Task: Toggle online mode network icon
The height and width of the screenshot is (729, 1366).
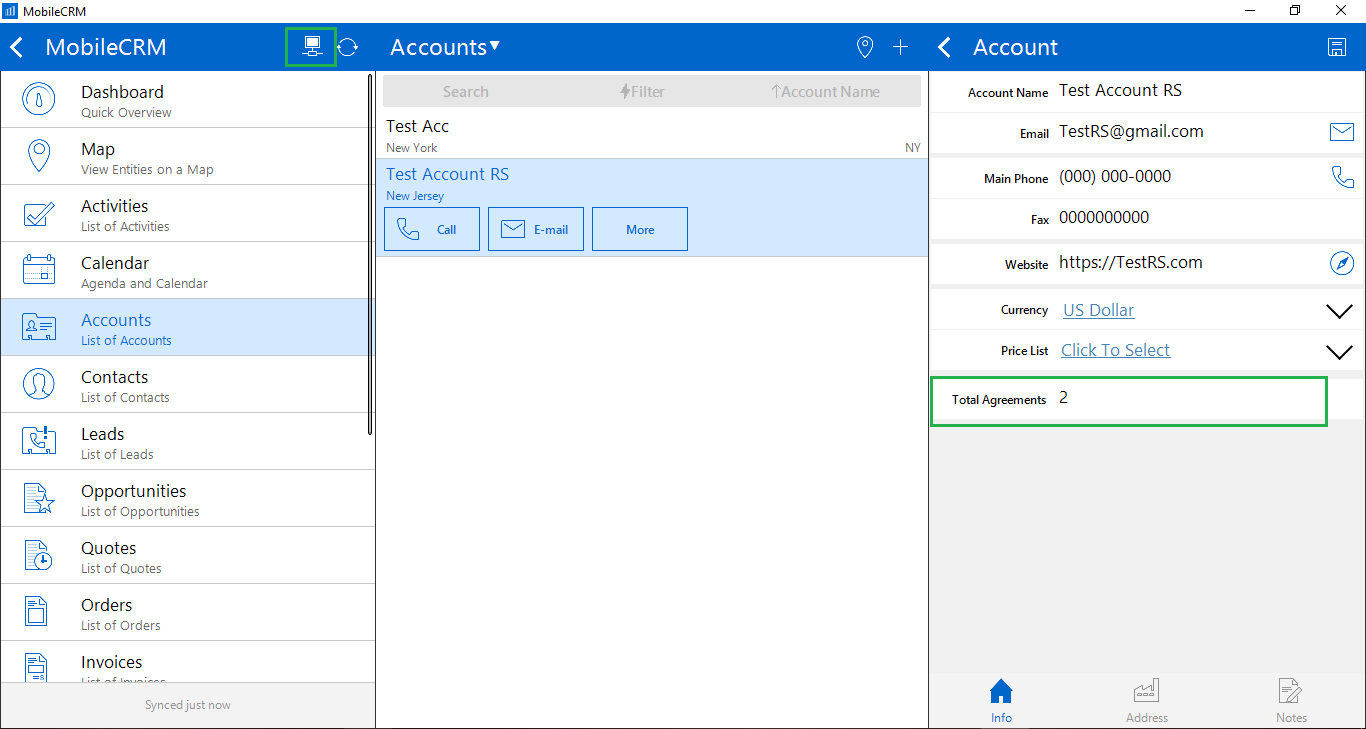Action: [312, 47]
